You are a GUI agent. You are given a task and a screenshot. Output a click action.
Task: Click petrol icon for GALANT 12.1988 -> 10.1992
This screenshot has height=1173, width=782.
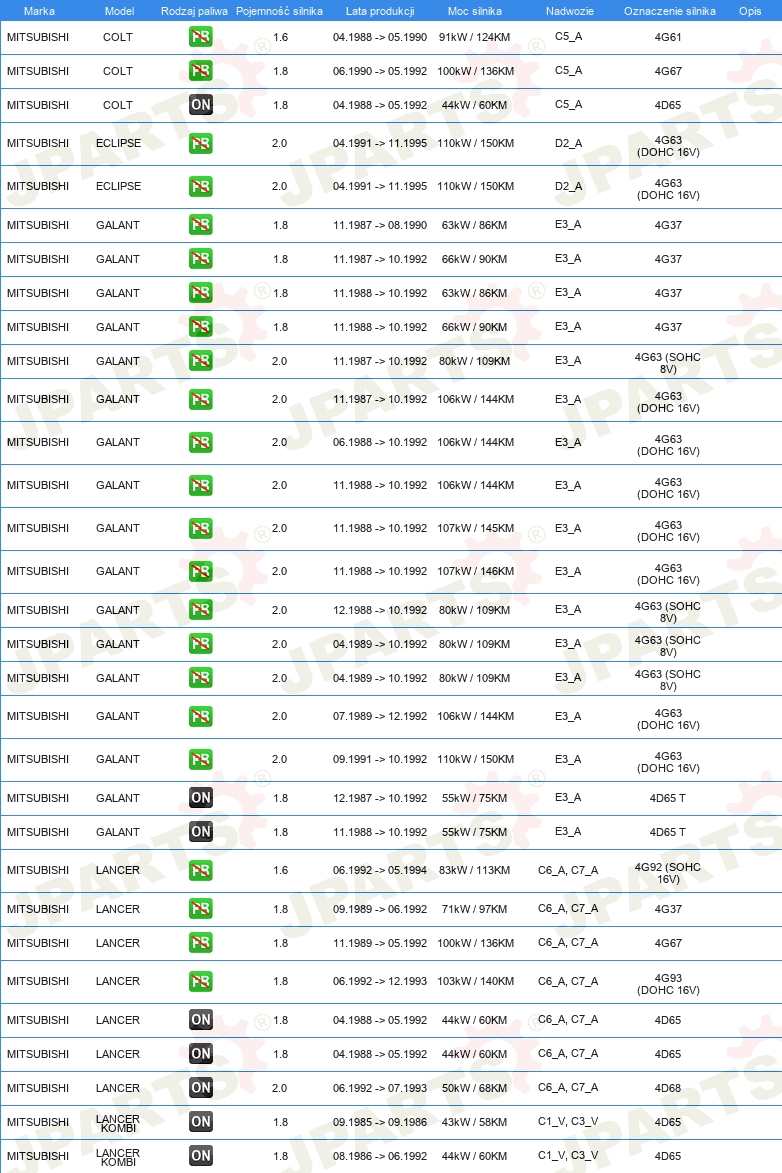coord(201,610)
